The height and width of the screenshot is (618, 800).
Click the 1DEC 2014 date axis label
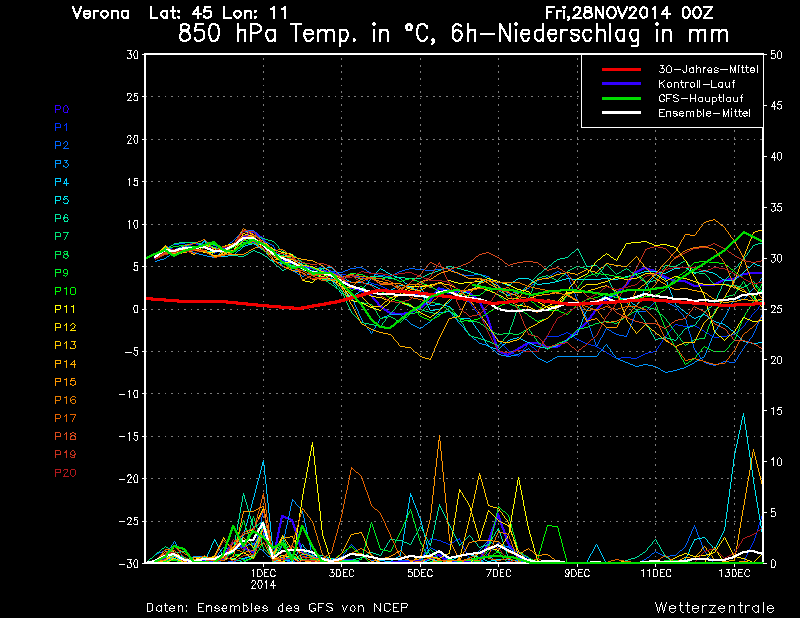point(263,579)
